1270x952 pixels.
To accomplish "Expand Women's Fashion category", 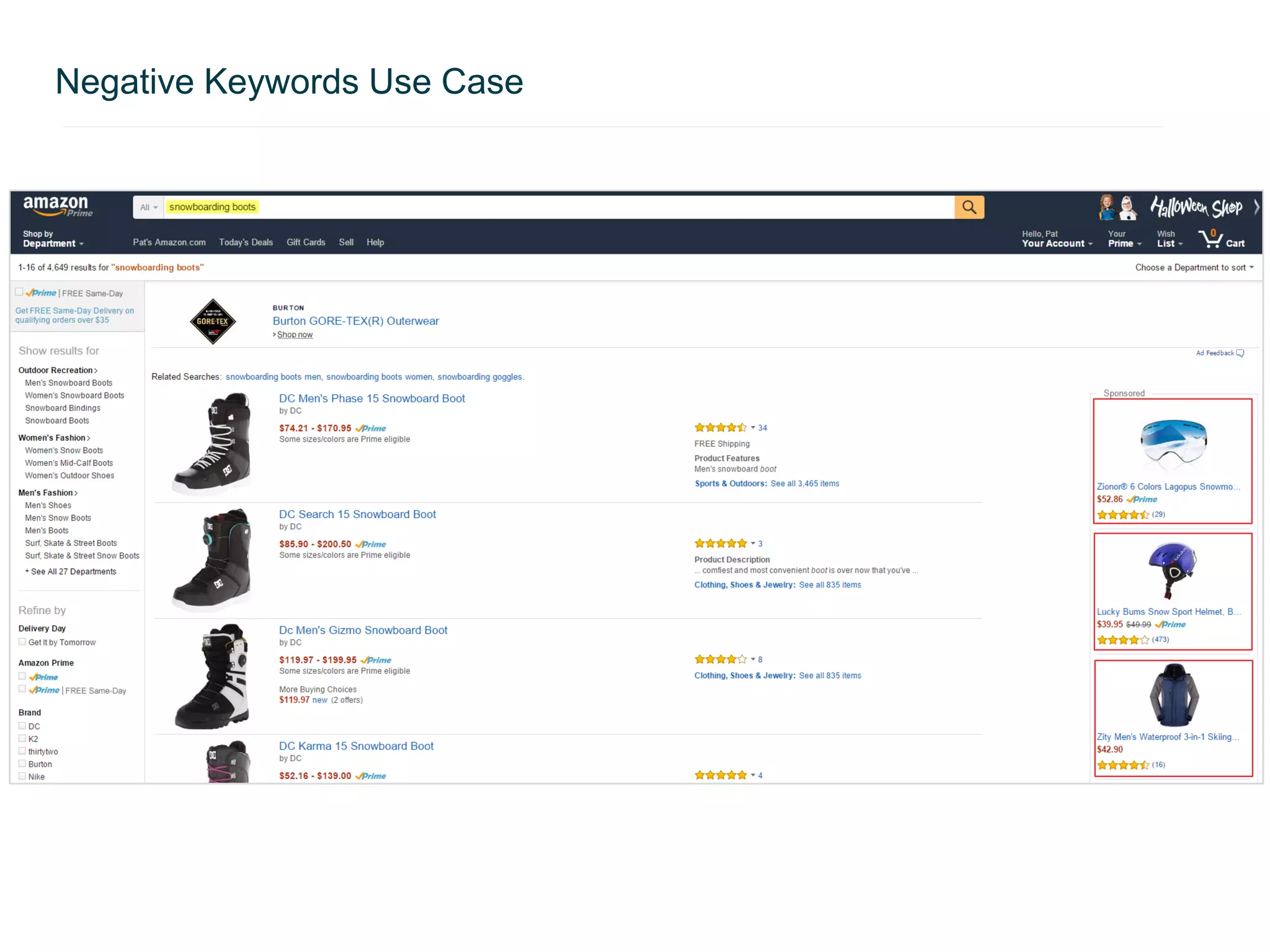I will click(x=54, y=438).
